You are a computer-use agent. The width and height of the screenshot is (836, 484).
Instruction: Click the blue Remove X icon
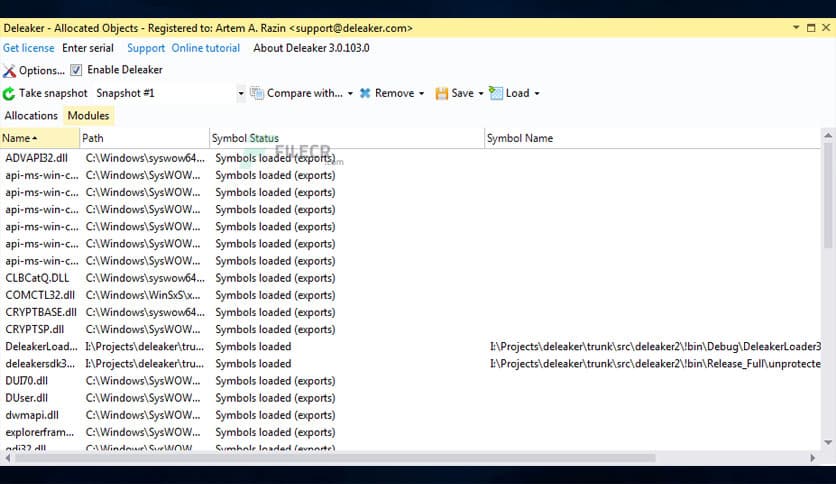tap(365, 93)
